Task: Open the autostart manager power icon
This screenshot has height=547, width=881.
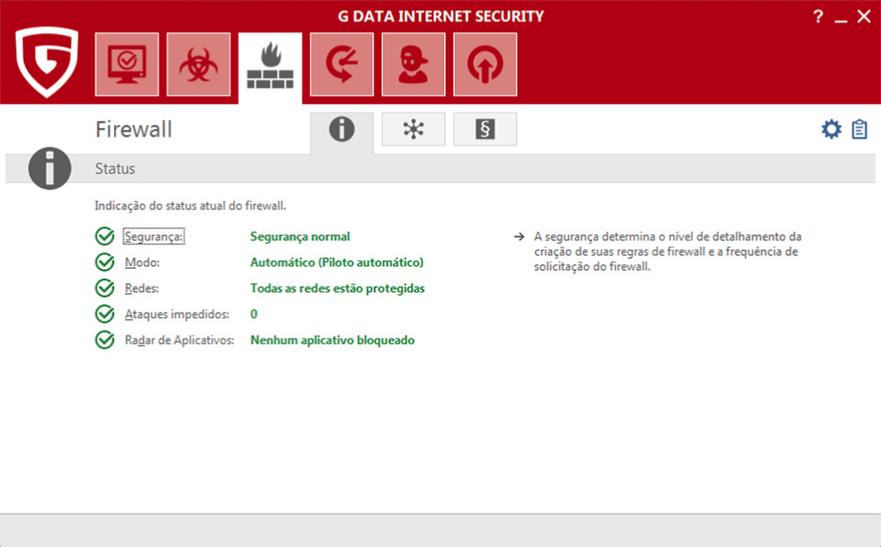Action: pos(485,64)
